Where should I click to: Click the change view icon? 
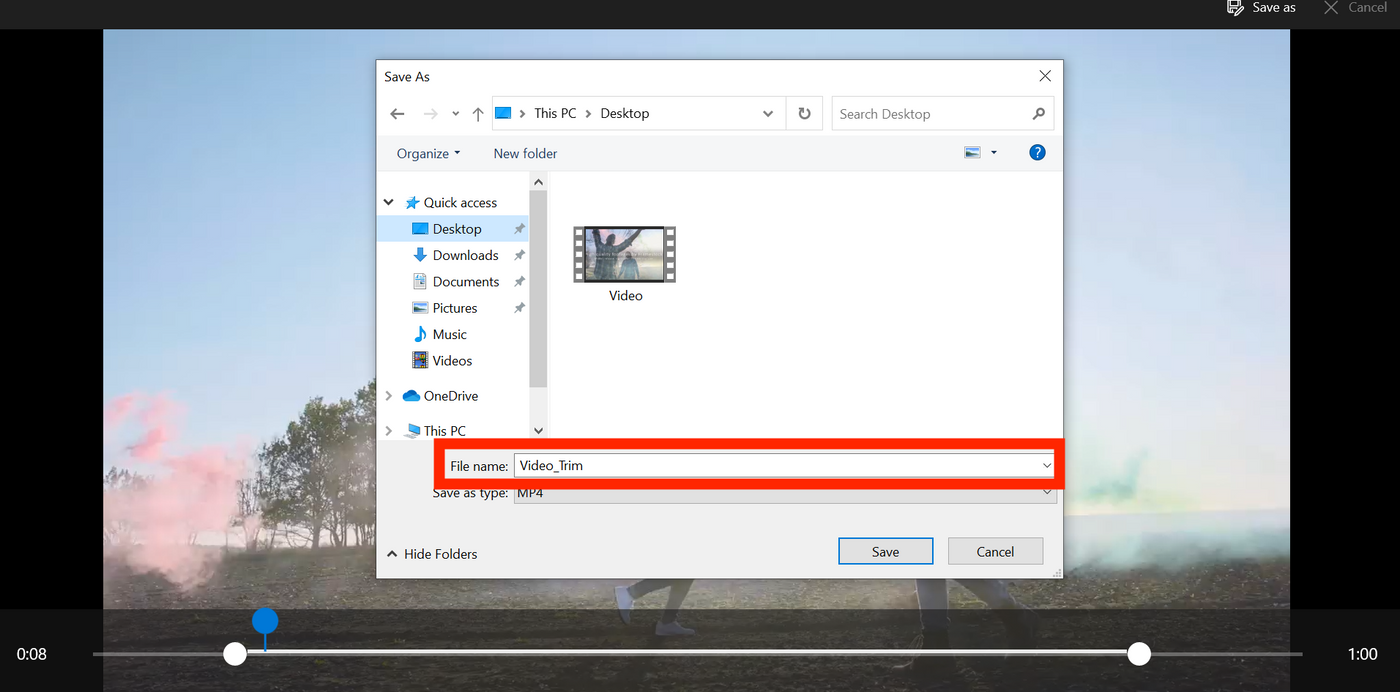[973, 152]
